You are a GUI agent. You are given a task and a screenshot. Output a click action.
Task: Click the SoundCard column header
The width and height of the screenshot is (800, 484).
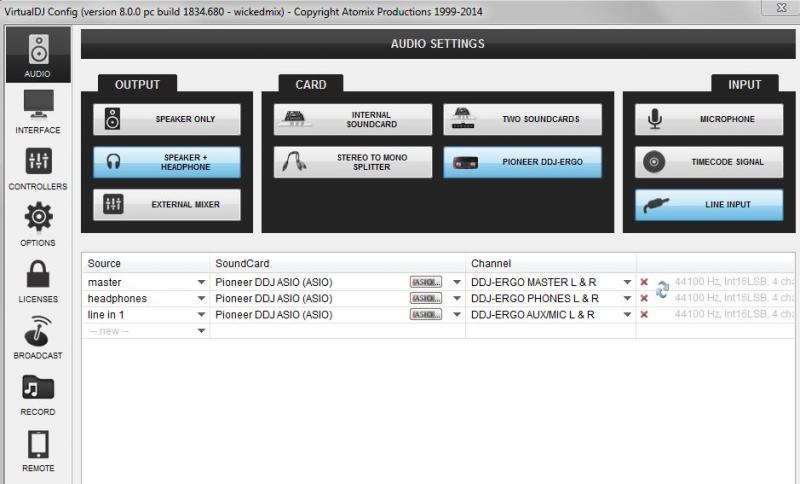point(337,263)
